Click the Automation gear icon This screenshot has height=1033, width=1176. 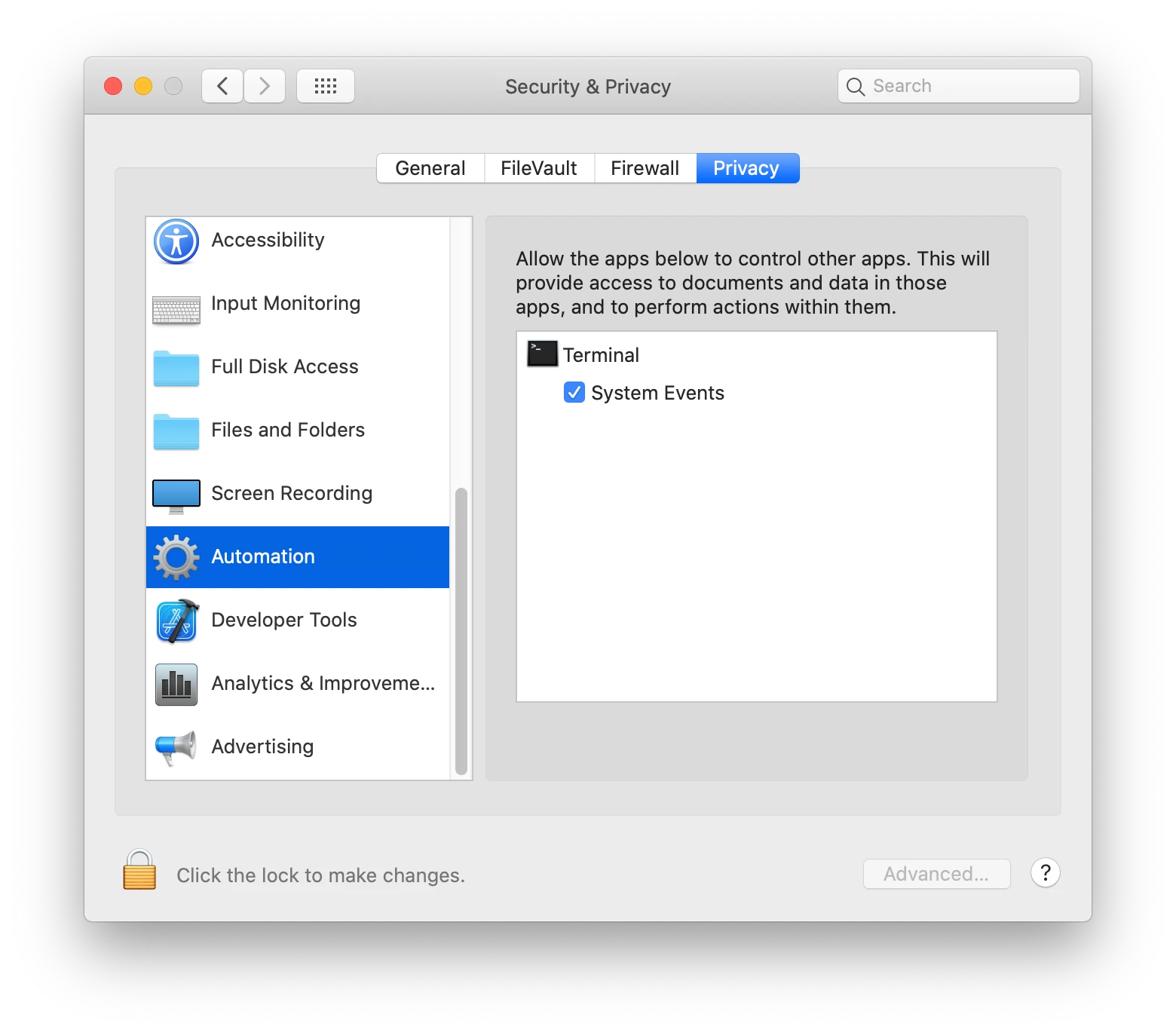(176, 557)
